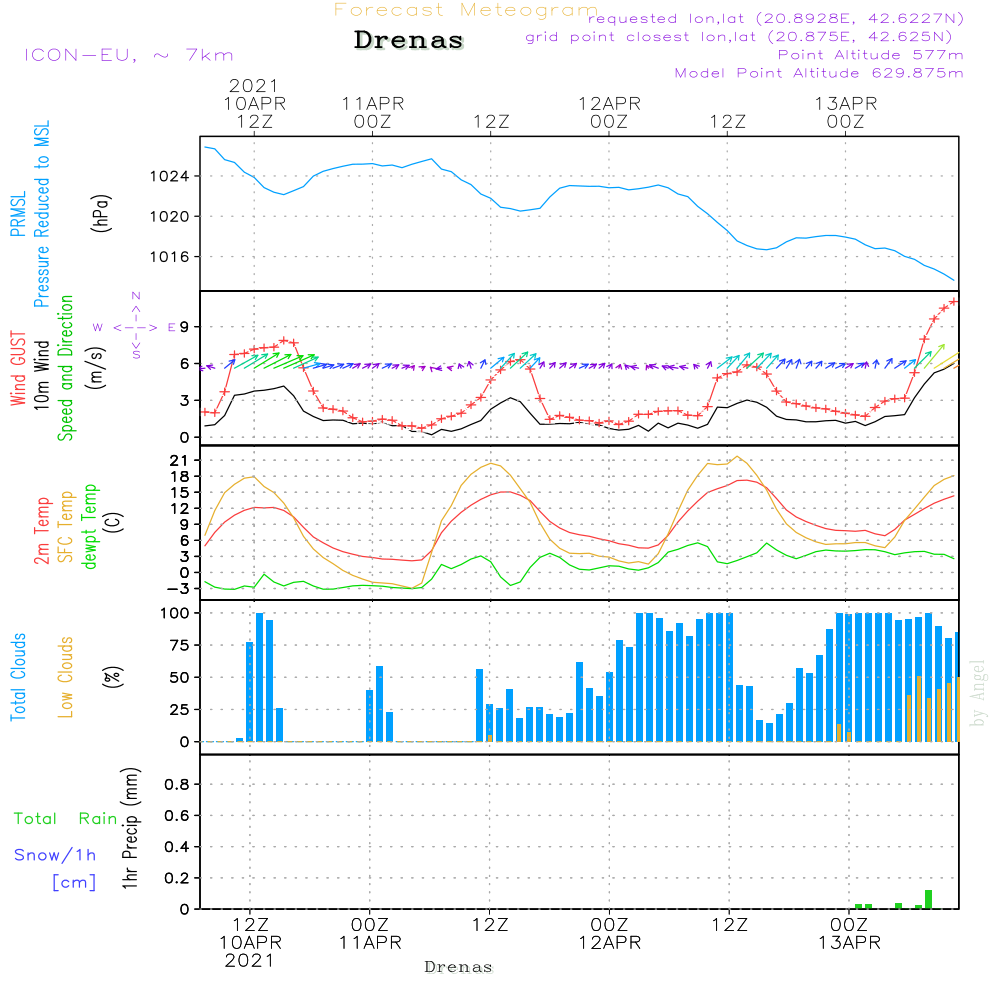
Task: Click the compass rose direction indicator
Action: (x=135, y=327)
